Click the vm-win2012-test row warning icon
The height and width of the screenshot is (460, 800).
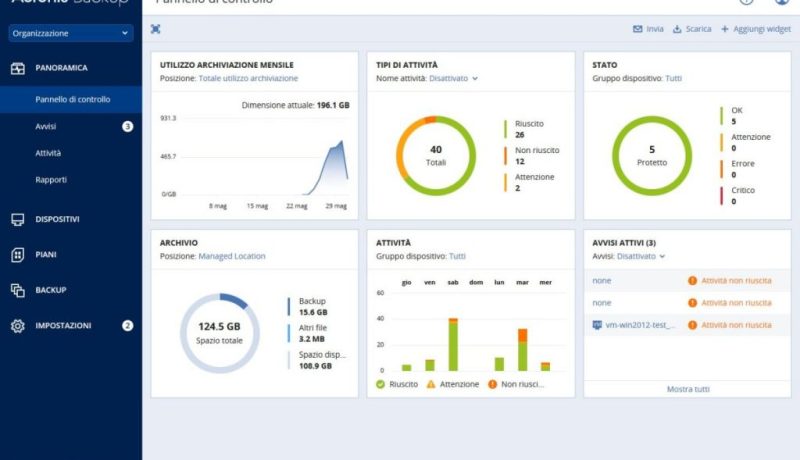pos(692,325)
